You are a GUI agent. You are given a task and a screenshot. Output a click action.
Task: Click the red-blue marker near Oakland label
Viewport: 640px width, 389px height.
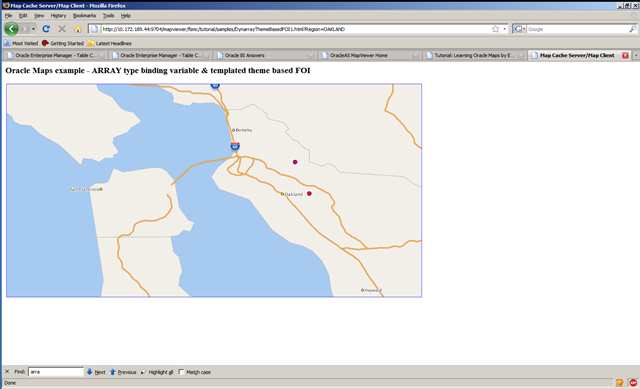point(309,193)
